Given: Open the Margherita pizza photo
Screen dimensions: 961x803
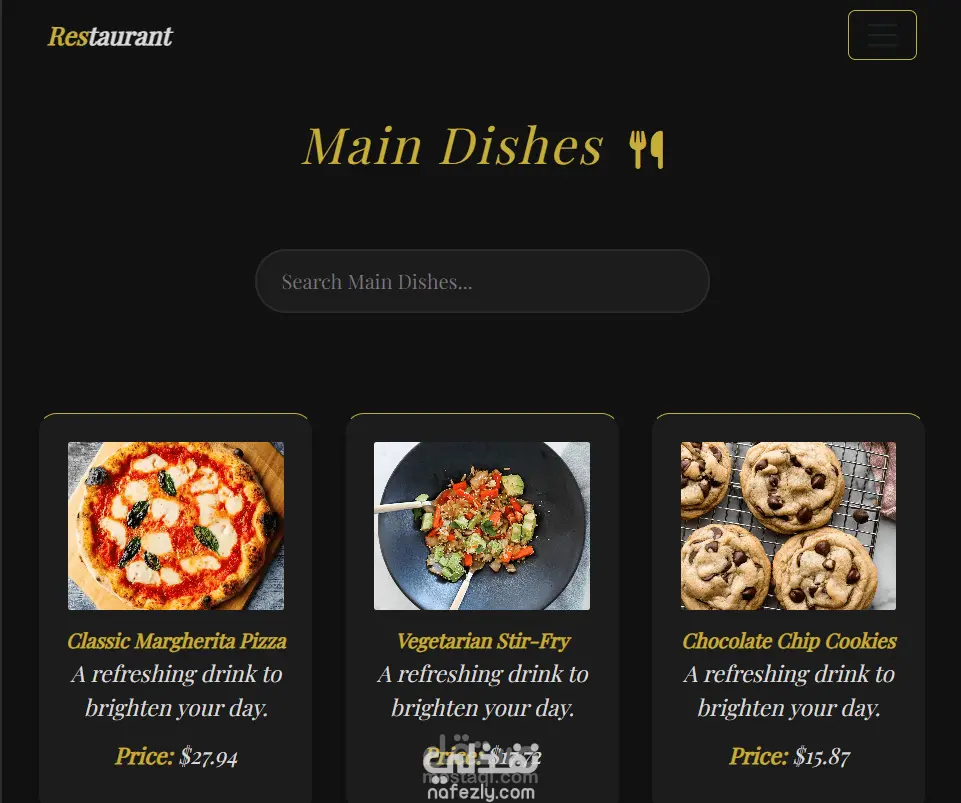Looking at the screenshot, I should pos(176,526).
